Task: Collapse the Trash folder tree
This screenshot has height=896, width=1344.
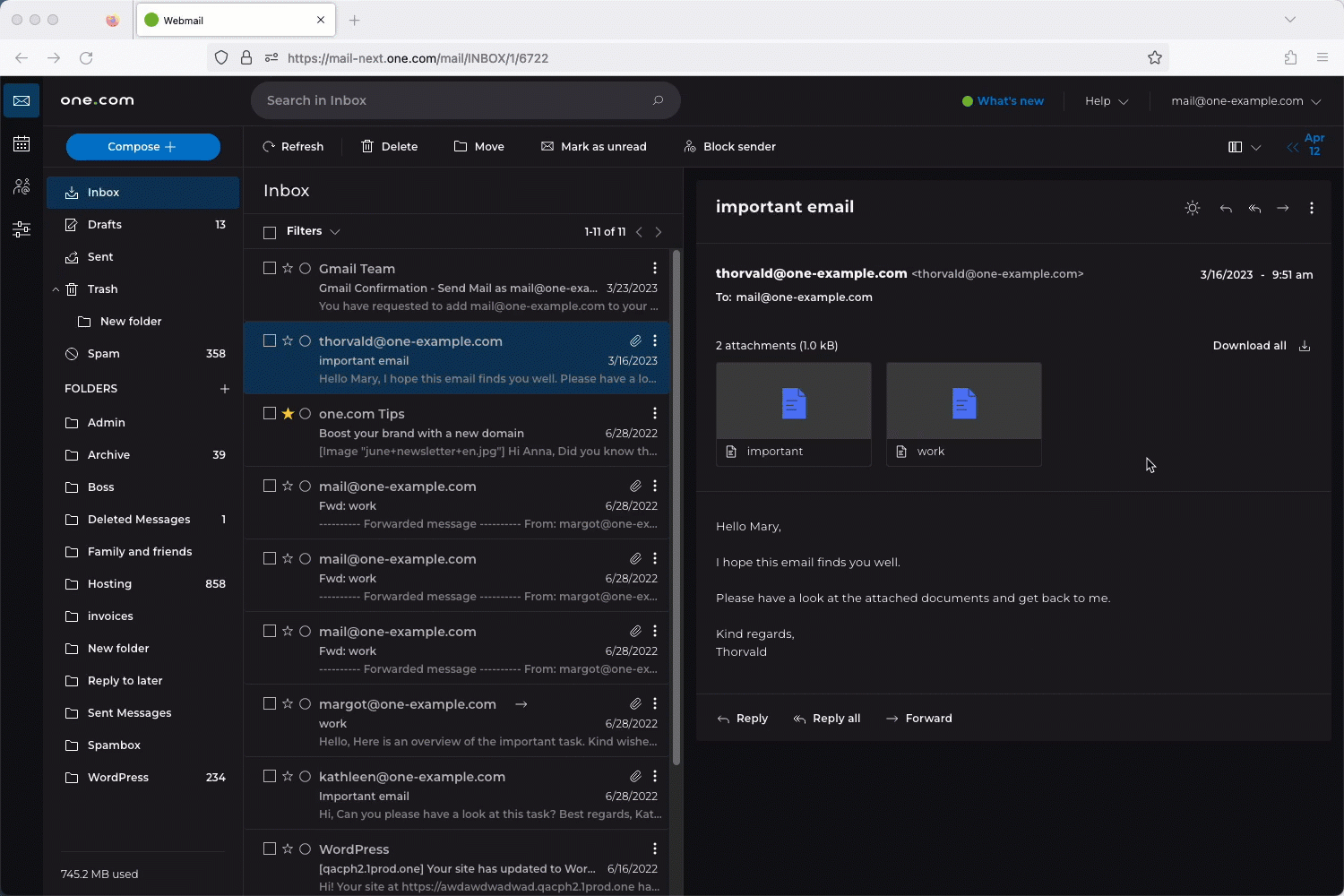Action: (56, 289)
